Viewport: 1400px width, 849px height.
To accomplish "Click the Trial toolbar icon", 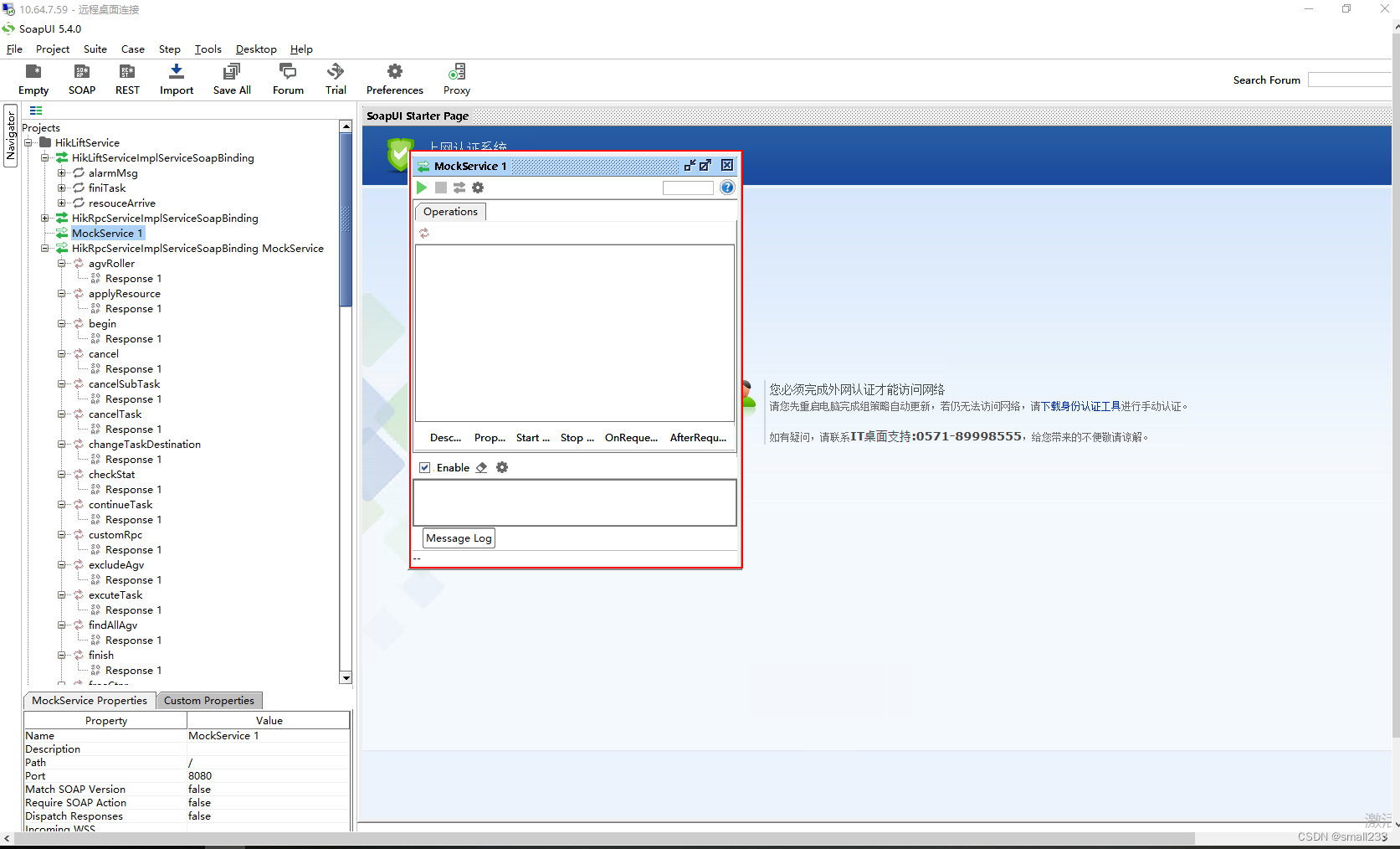I will [x=336, y=71].
